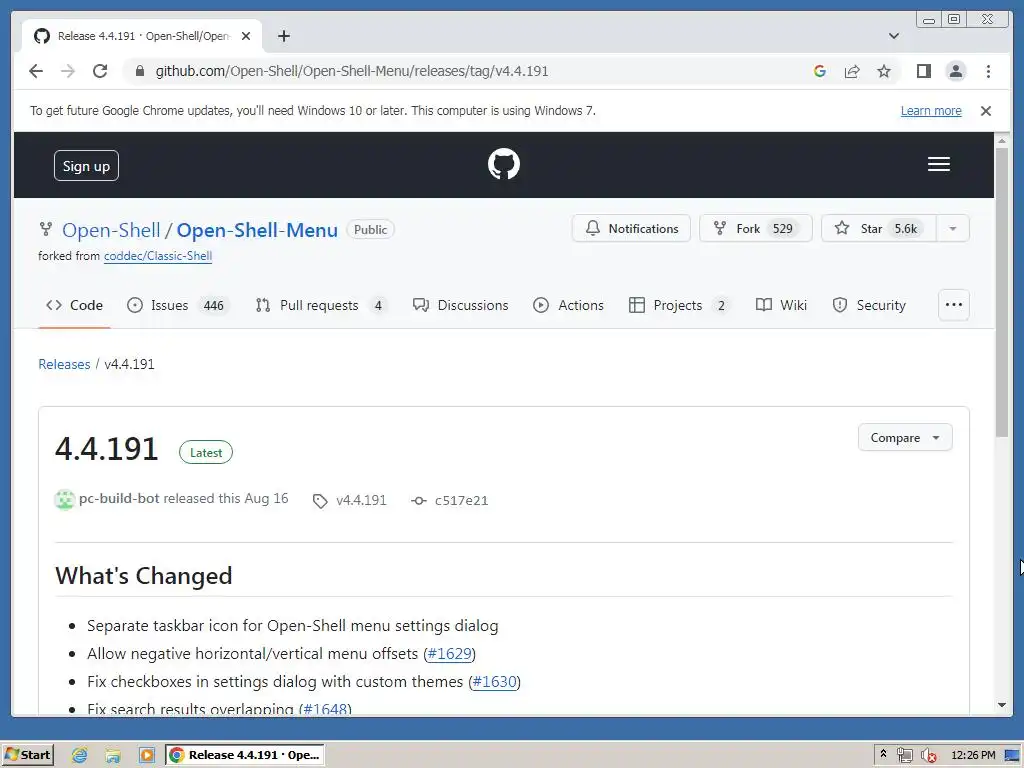This screenshot has height=768, width=1024.
Task: Open the Open-Shell-Menu repository link
Action: pyautogui.click(x=257, y=230)
